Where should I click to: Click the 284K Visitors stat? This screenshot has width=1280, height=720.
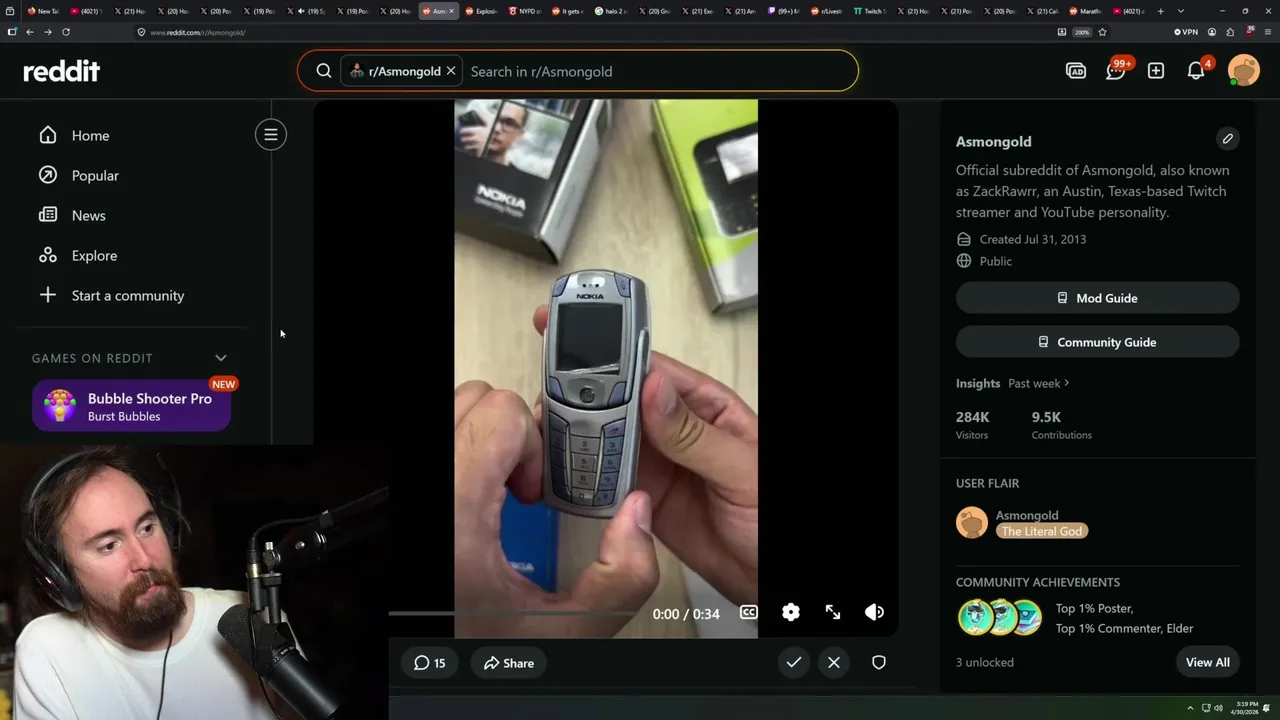coord(973,425)
